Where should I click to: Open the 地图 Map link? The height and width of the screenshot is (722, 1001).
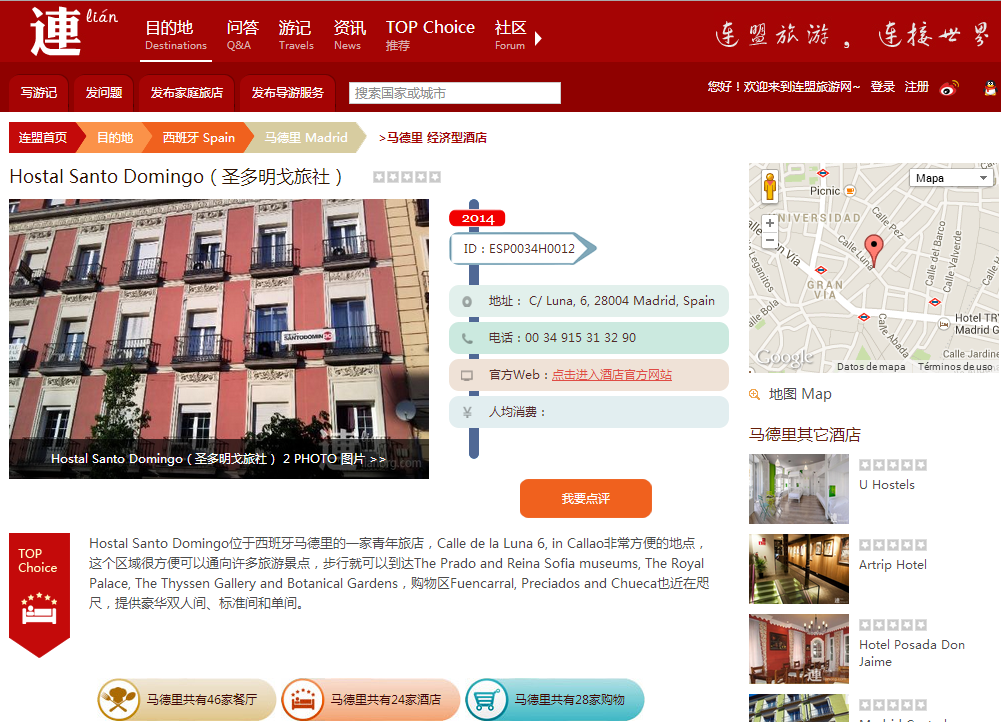pos(800,394)
